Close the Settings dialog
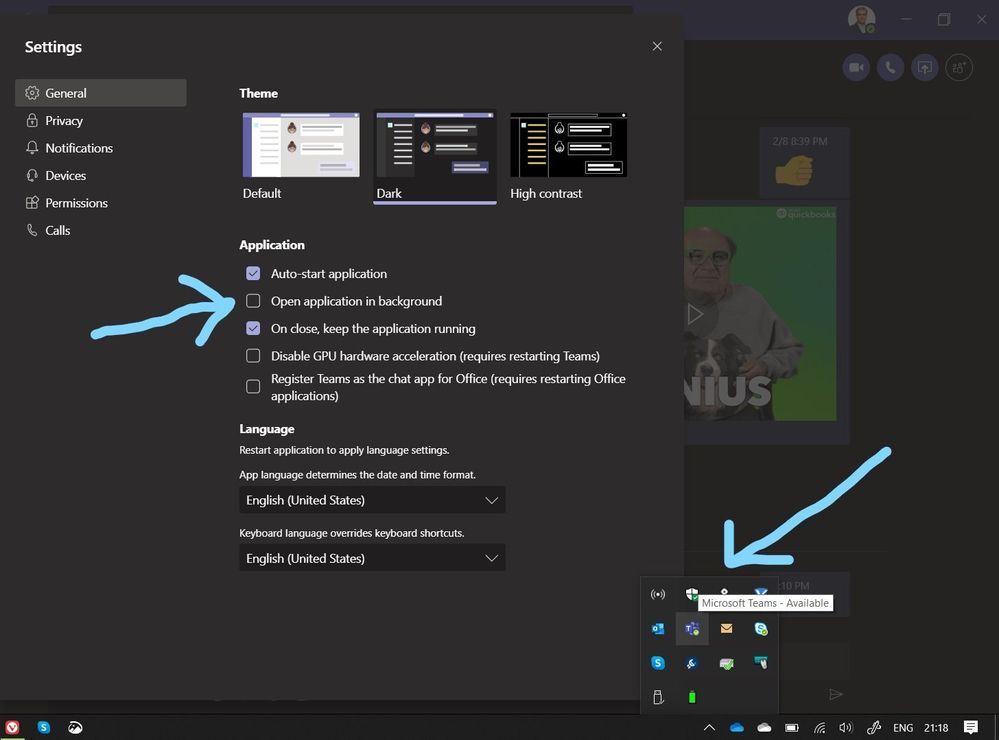999x740 pixels. click(657, 47)
